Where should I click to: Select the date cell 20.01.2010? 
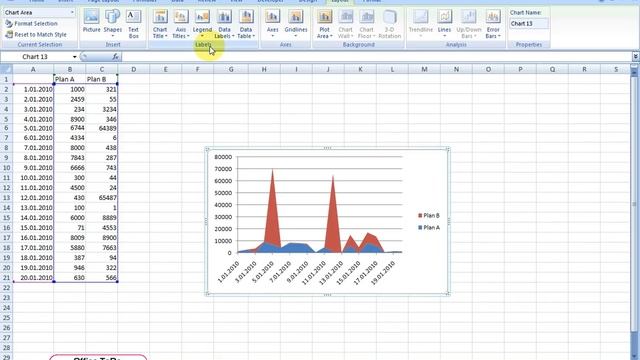click(33, 278)
